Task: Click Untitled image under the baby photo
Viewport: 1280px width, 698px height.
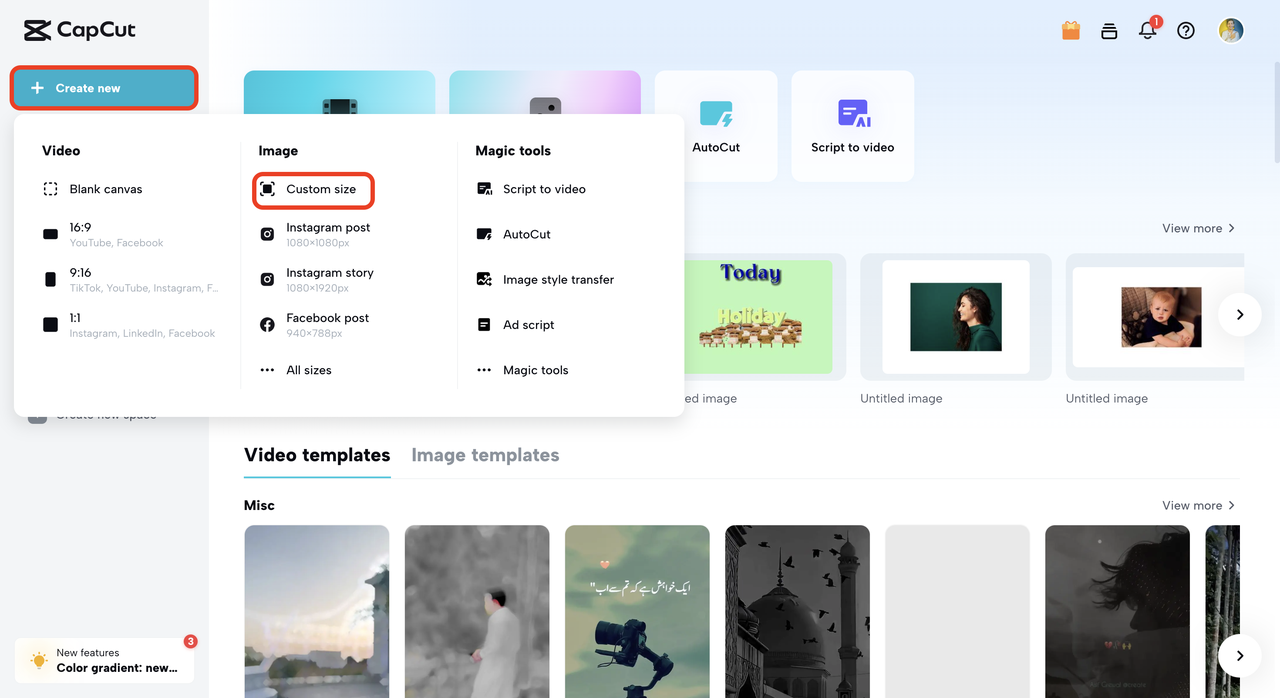Action: point(1106,398)
